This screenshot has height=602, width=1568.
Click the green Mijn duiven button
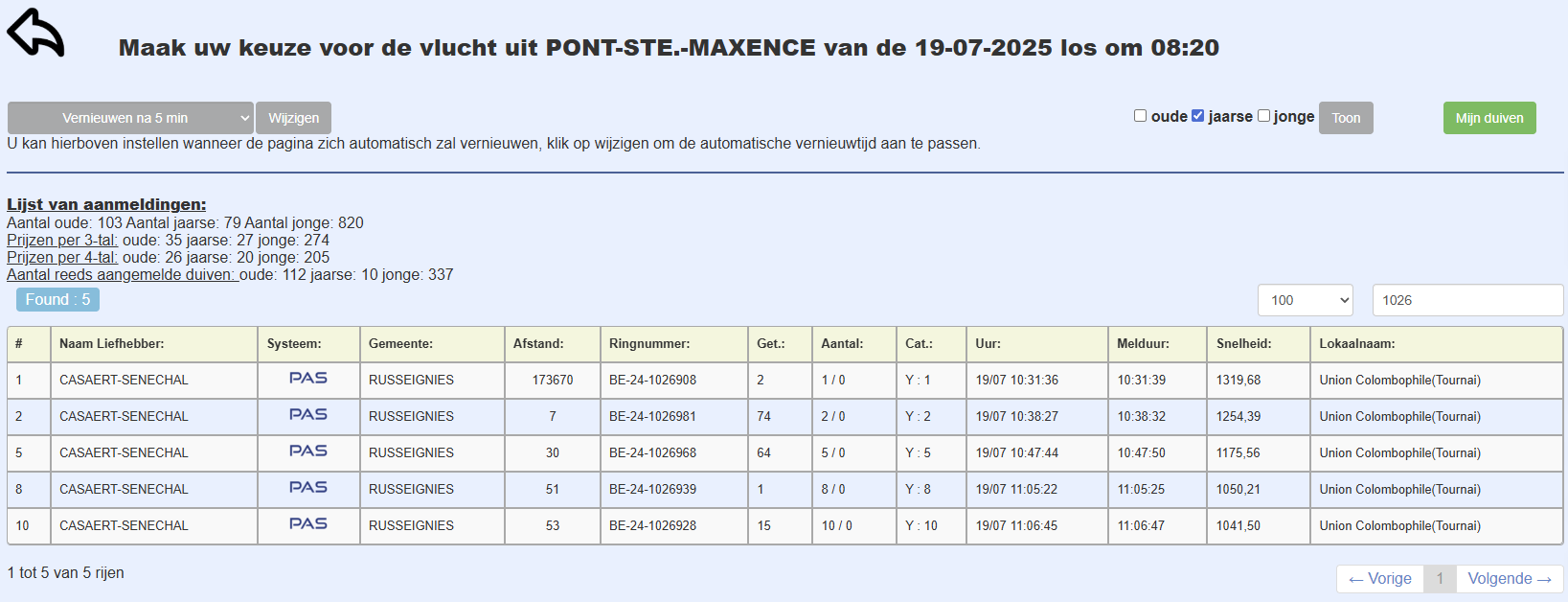pos(1488,118)
